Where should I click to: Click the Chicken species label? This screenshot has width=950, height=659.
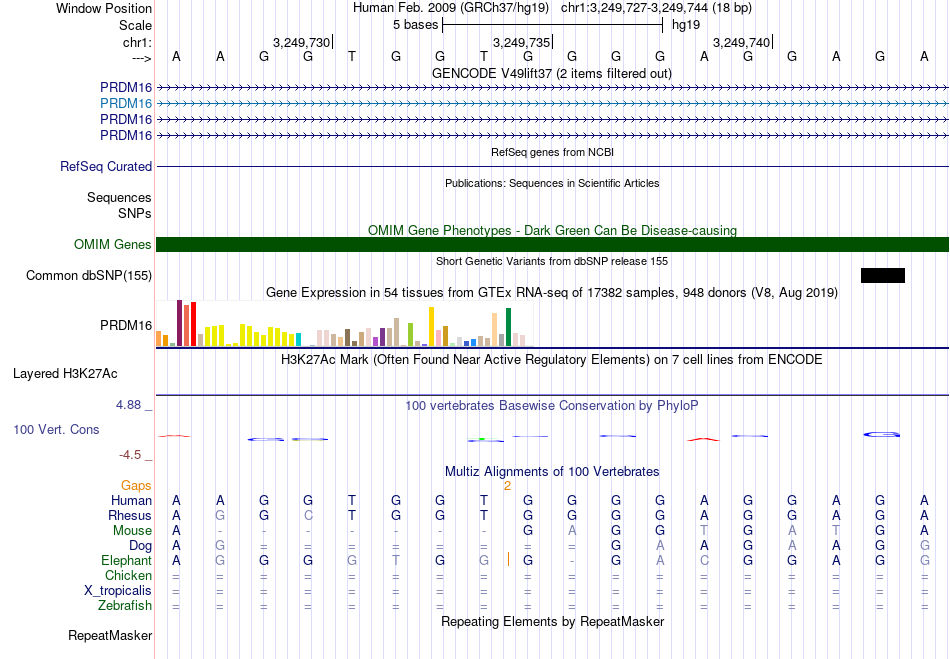pyautogui.click(x=128, y=575)
